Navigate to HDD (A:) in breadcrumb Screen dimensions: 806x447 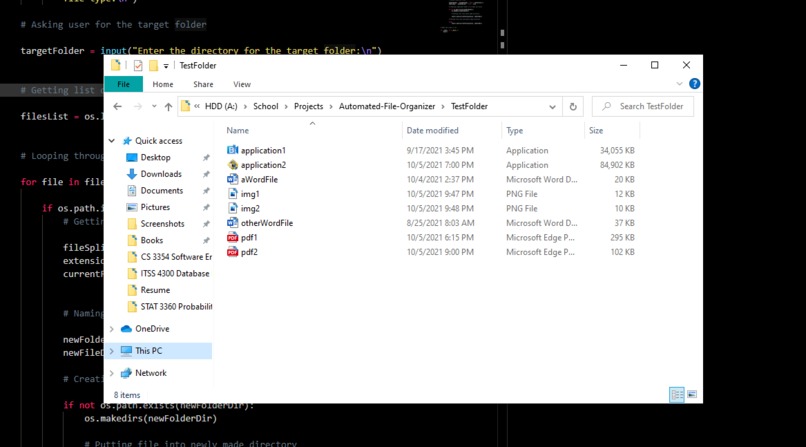pos(221,106)
